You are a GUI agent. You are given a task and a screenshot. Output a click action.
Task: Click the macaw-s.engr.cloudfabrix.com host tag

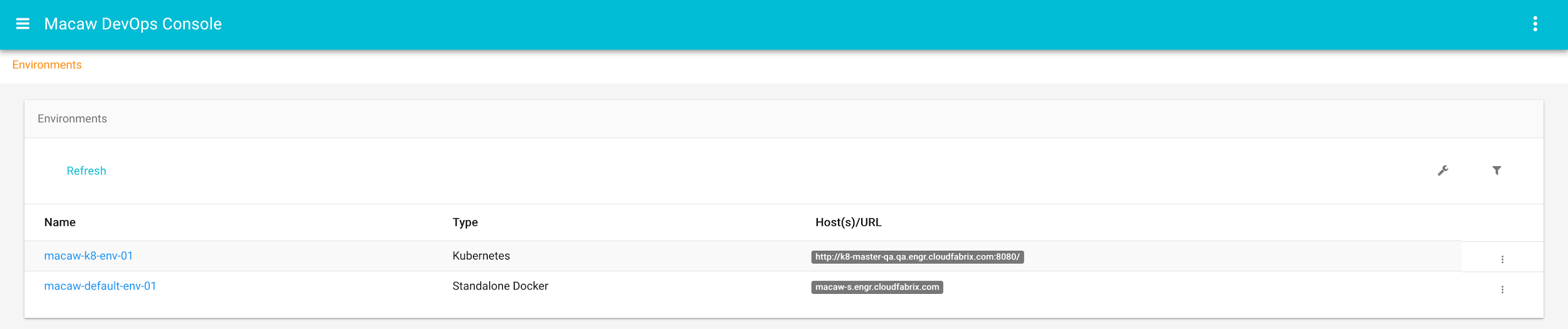click(877, 287)
